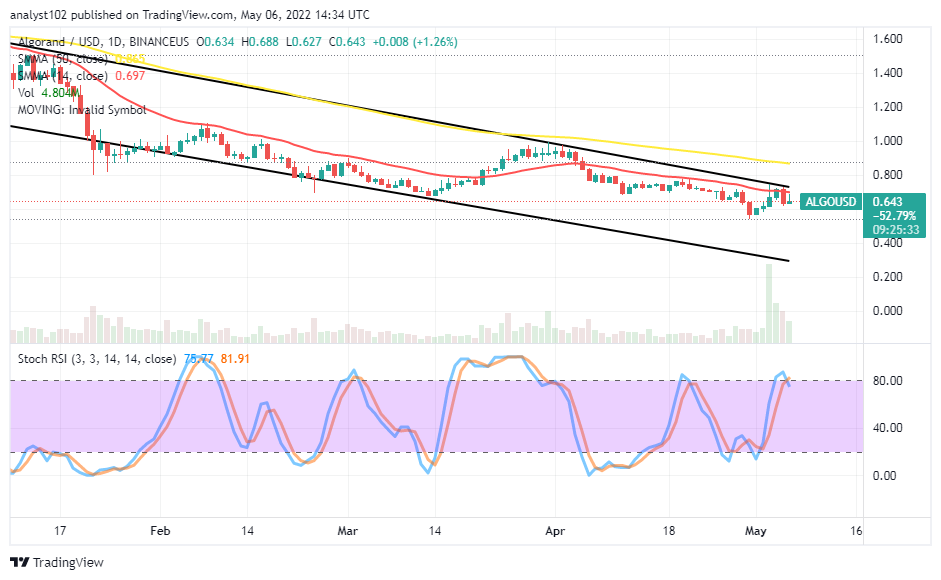This screenshot has width=941, height=580.
Task: Click the 09:25:33 countdown timer
Action: point(896,229)
